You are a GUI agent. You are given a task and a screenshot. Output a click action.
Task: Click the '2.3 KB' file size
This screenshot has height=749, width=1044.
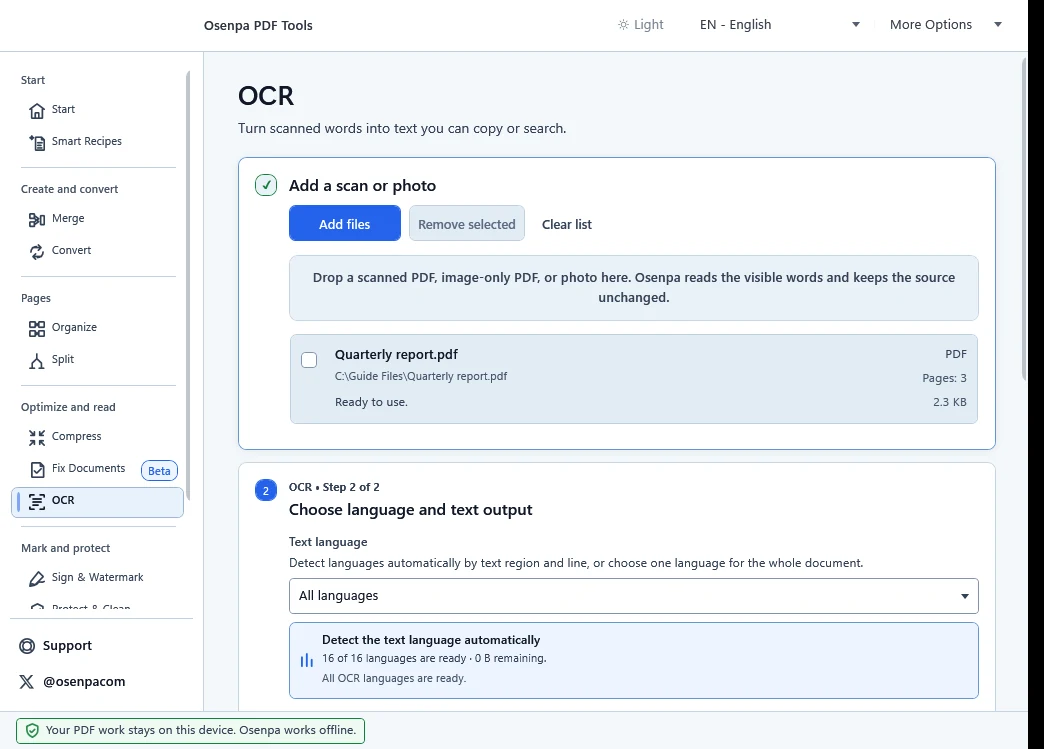[x=949, y=402]
